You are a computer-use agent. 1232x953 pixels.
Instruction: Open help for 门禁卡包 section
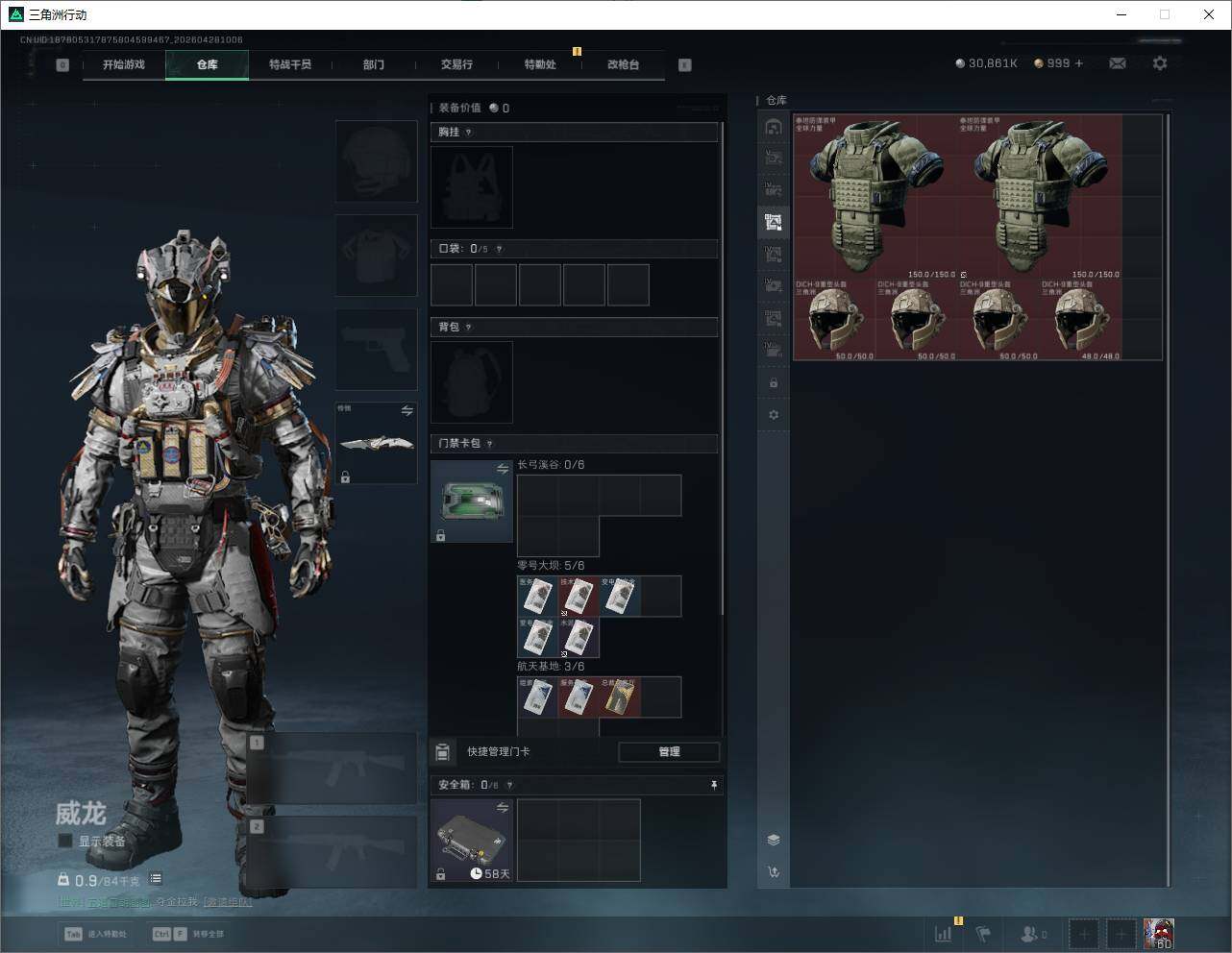490,444
